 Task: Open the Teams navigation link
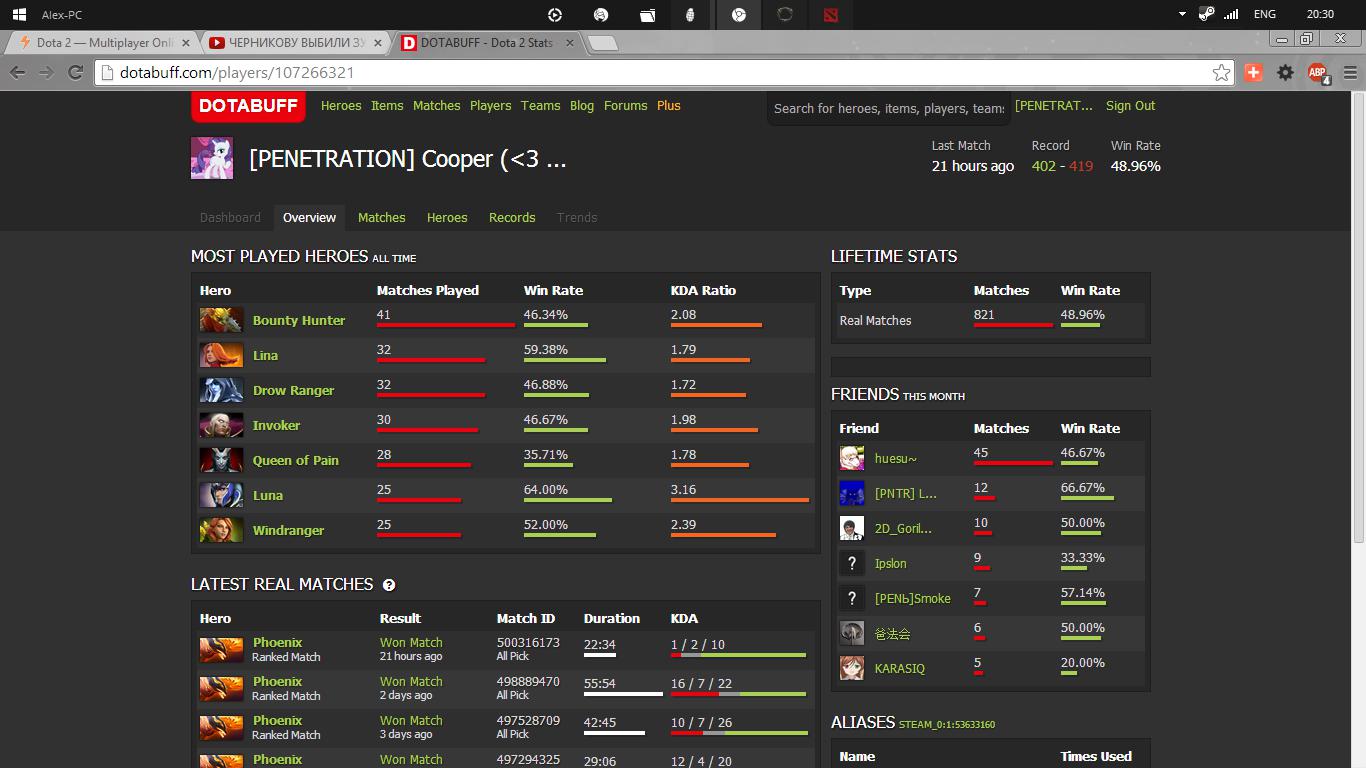(540, 105)
